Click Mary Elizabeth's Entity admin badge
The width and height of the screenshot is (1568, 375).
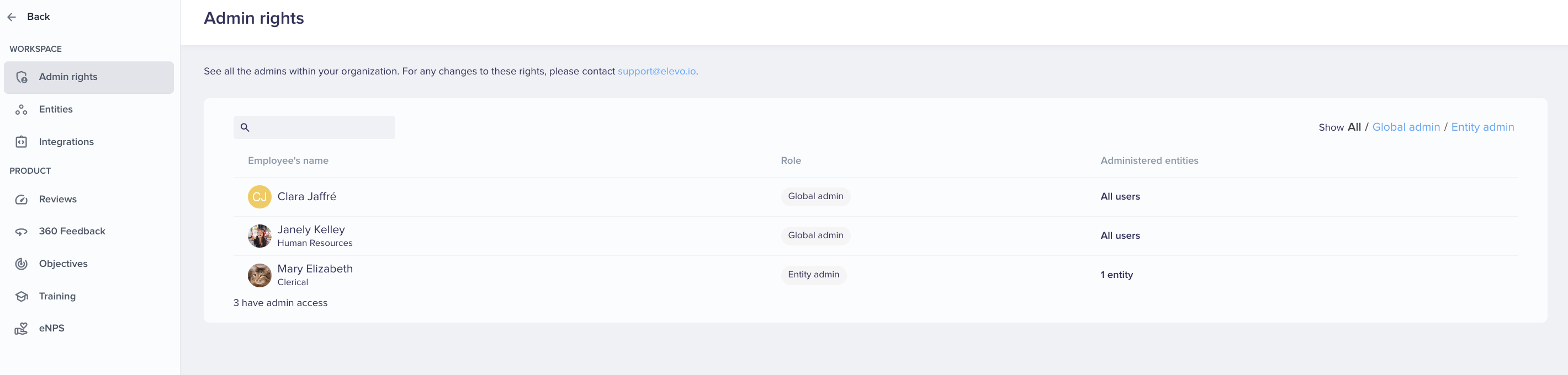pos(813,275)
